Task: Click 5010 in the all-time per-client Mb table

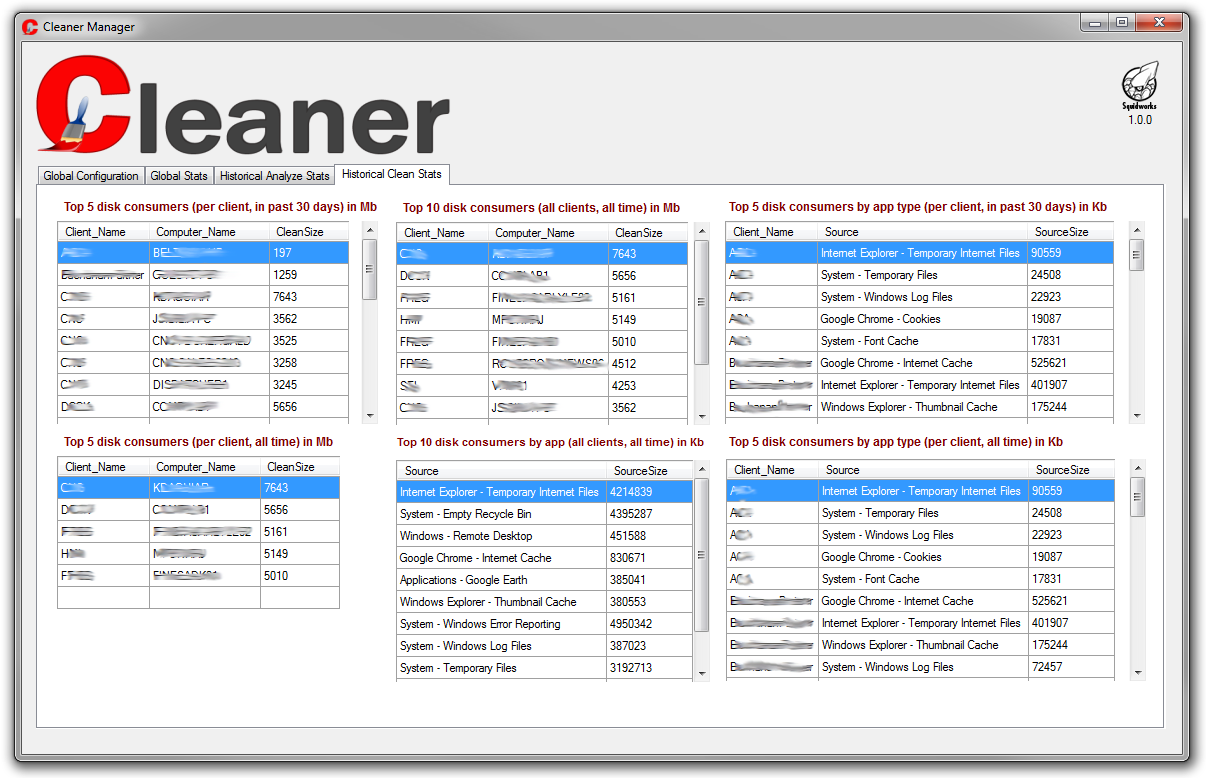Action: pyautogui.click(x=300, y=576)
